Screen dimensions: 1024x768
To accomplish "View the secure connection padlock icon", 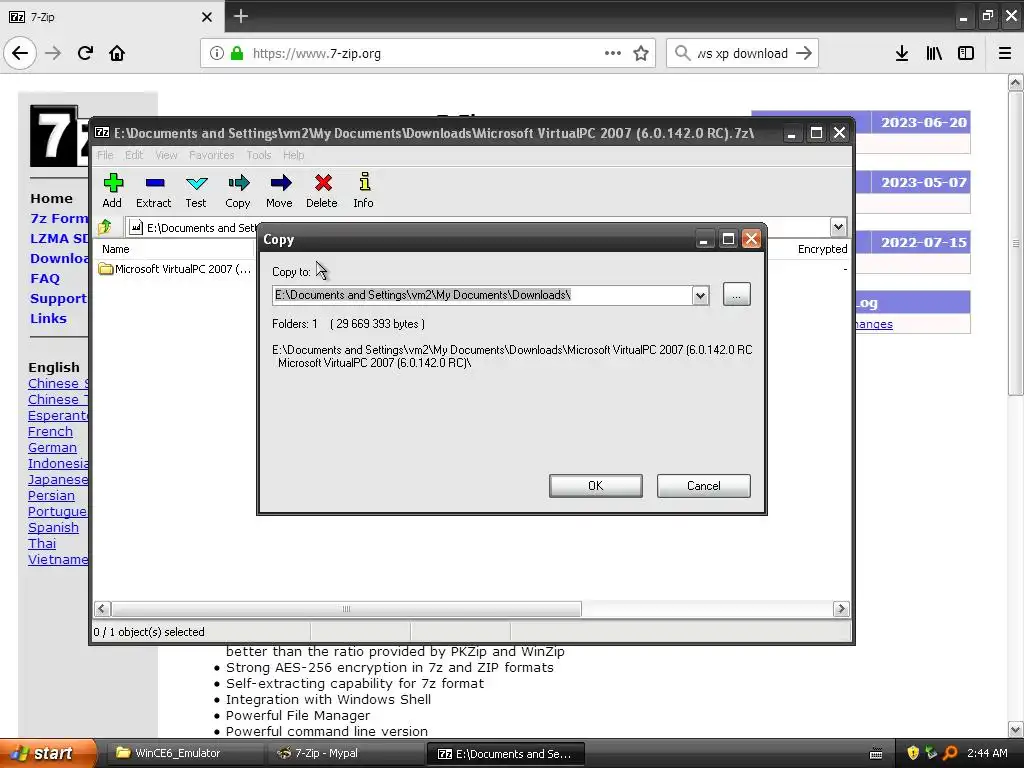I will pyautogui.click(x=237, y=54).
